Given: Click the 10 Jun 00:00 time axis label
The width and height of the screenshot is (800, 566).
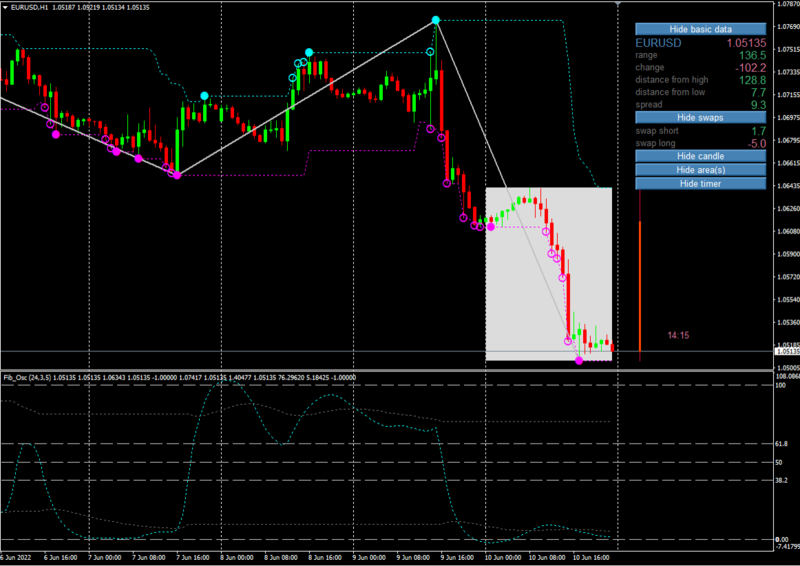Looking at the screenshot, I should [502, 557].
